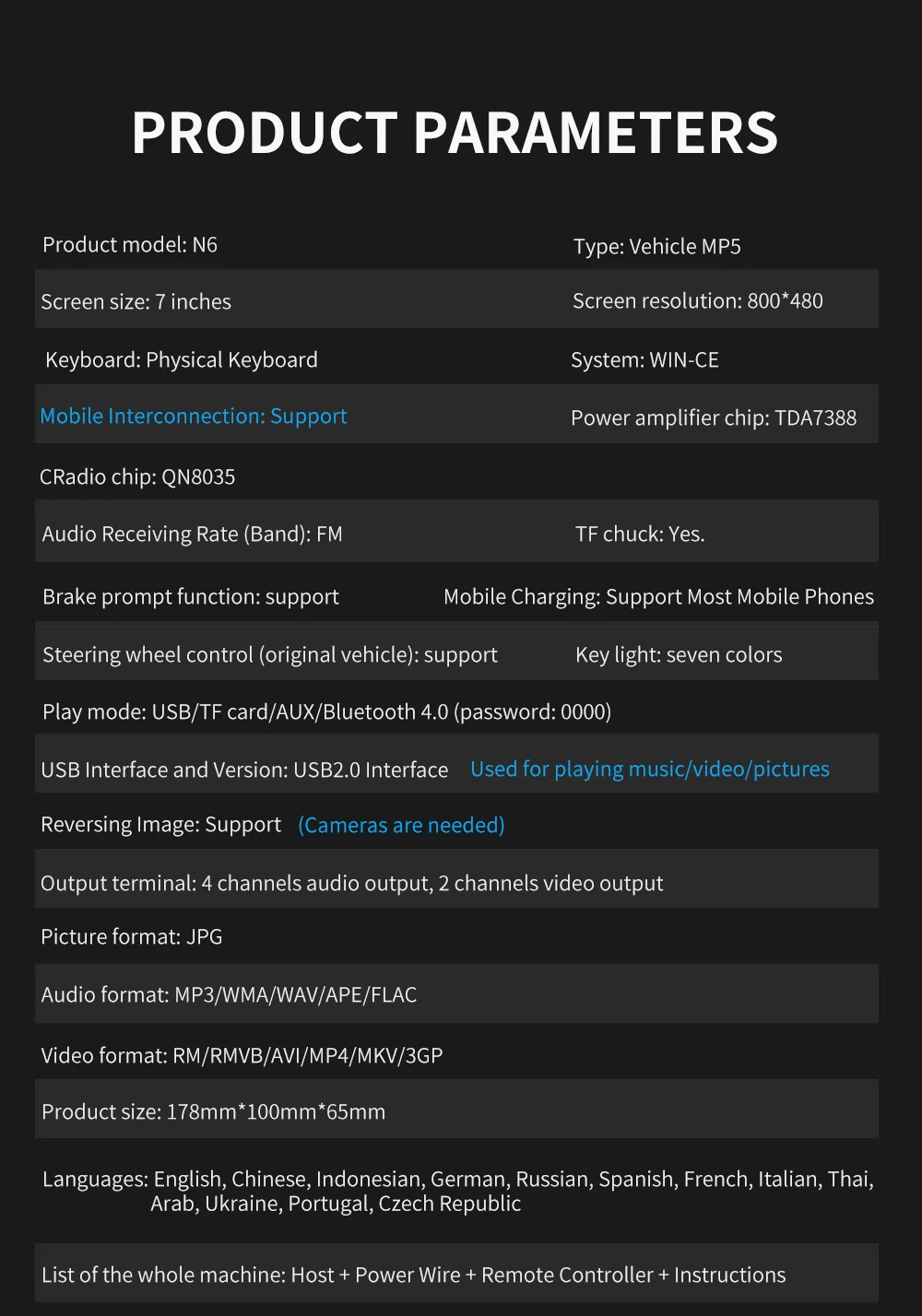
Task: Click the blue 'Used for playing music/video/pictures' text
Action: 650,770
